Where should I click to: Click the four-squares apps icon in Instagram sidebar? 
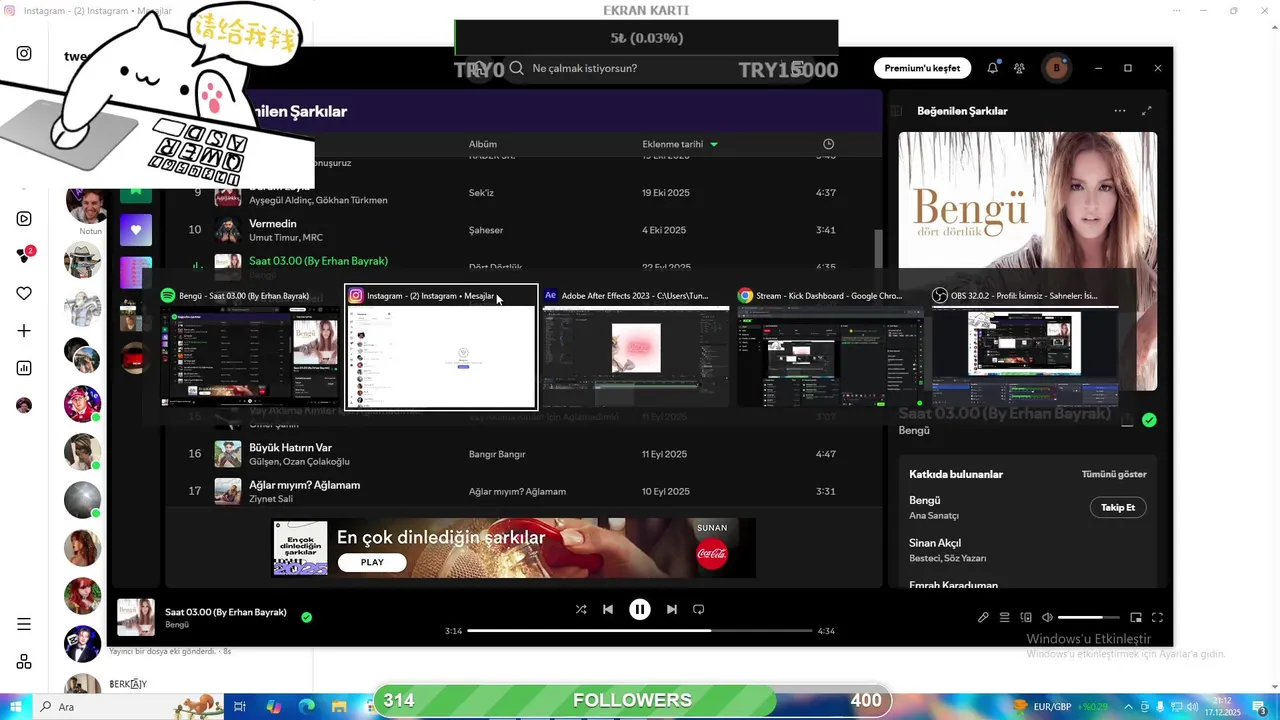tap(24, 662)
